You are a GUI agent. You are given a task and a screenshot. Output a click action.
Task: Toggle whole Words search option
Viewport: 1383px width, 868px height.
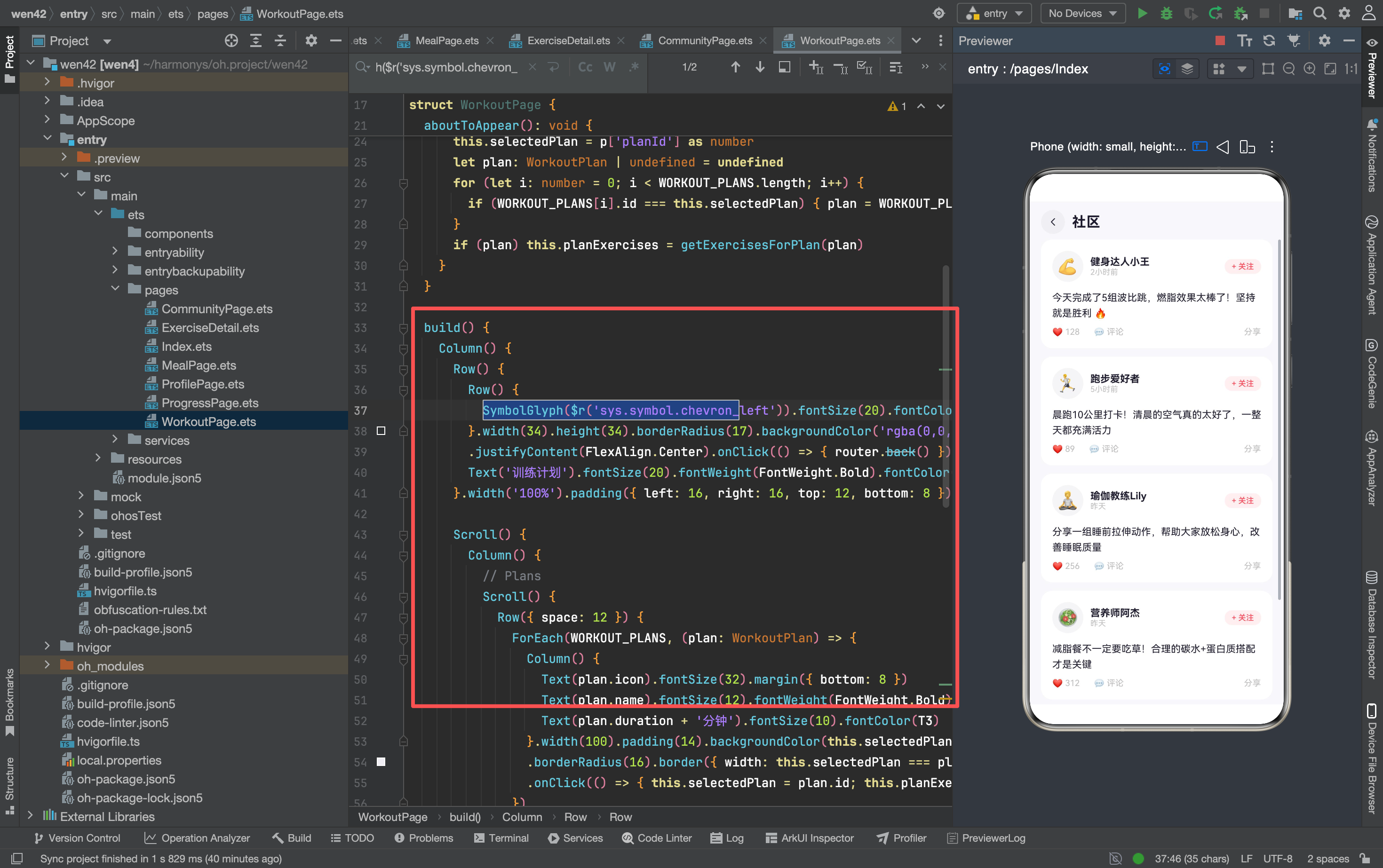609,67
